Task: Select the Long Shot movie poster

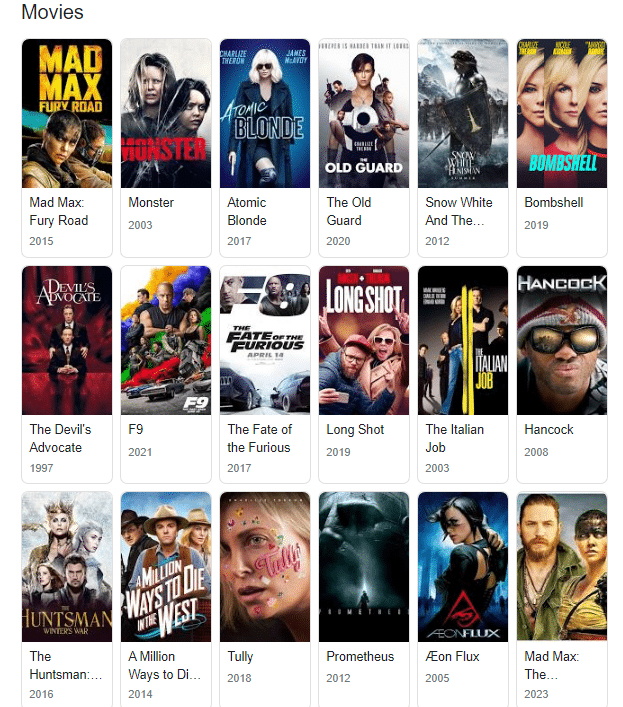Action: 364,340
